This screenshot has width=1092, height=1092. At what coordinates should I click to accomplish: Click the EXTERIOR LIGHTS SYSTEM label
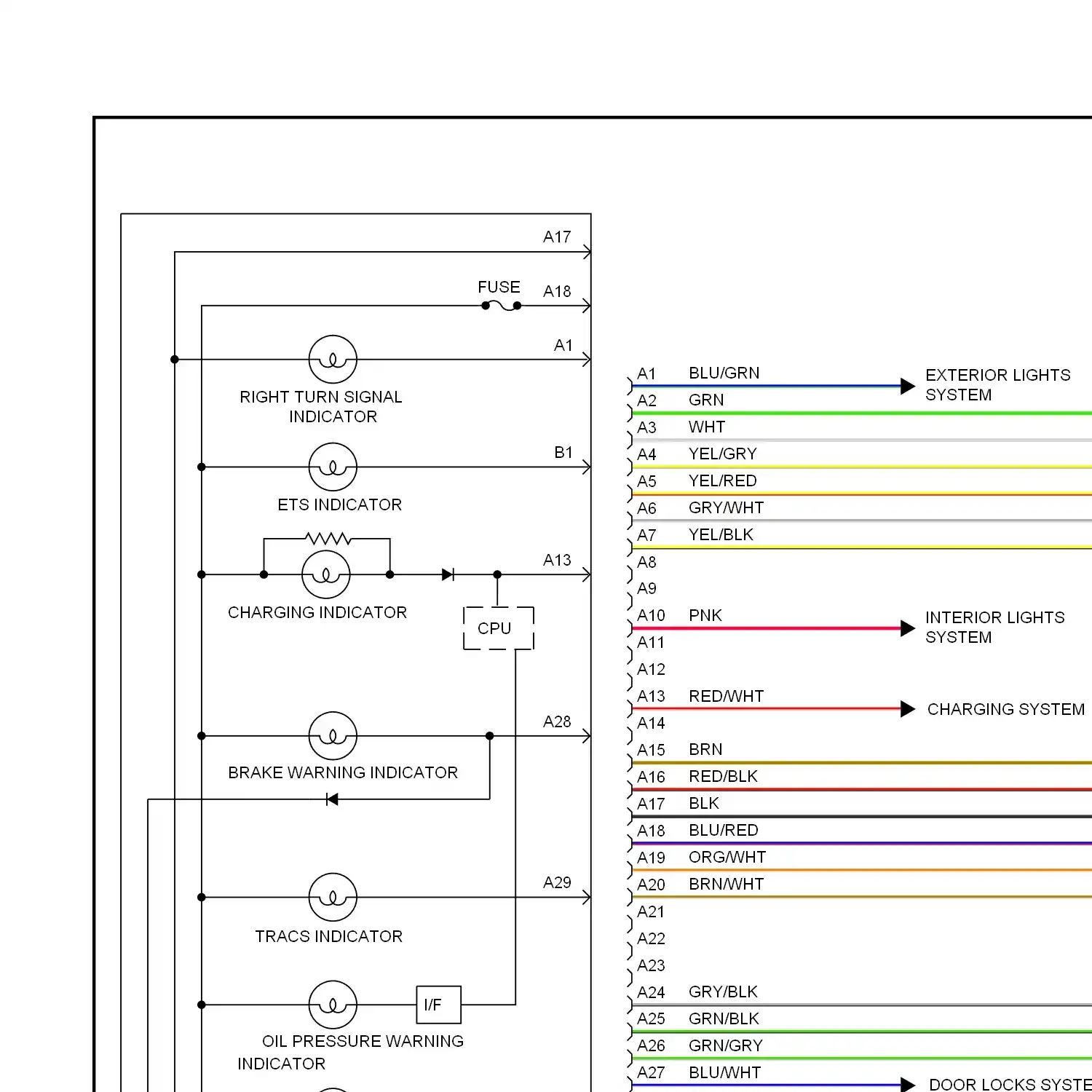tap(998, 385)
